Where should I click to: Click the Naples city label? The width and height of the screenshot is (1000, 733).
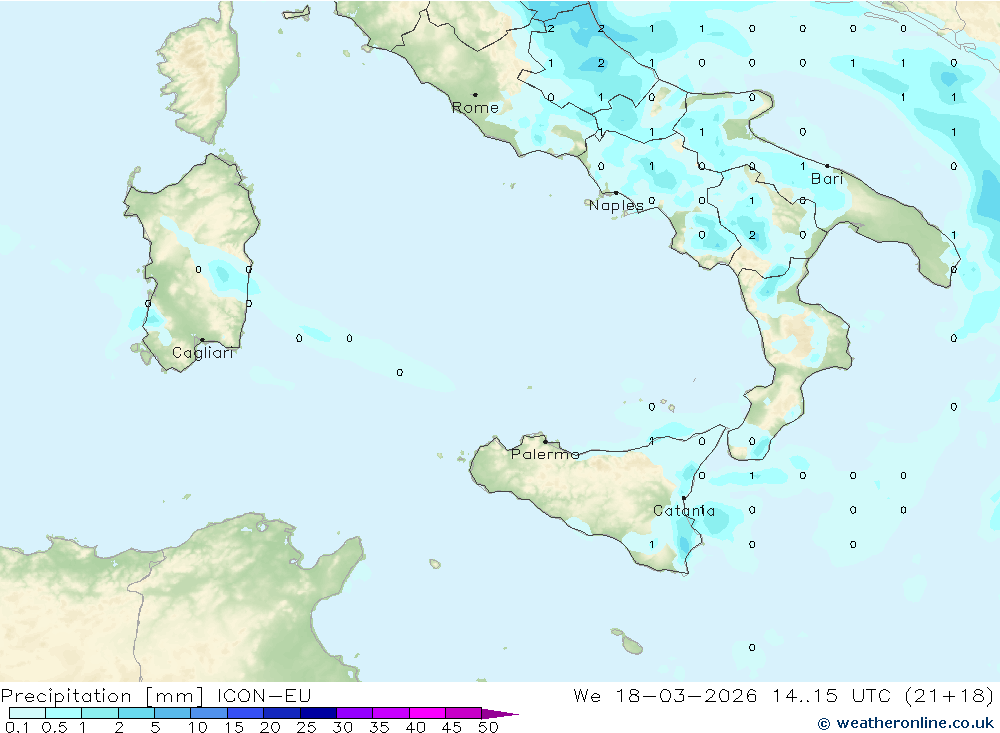[616, 205]
